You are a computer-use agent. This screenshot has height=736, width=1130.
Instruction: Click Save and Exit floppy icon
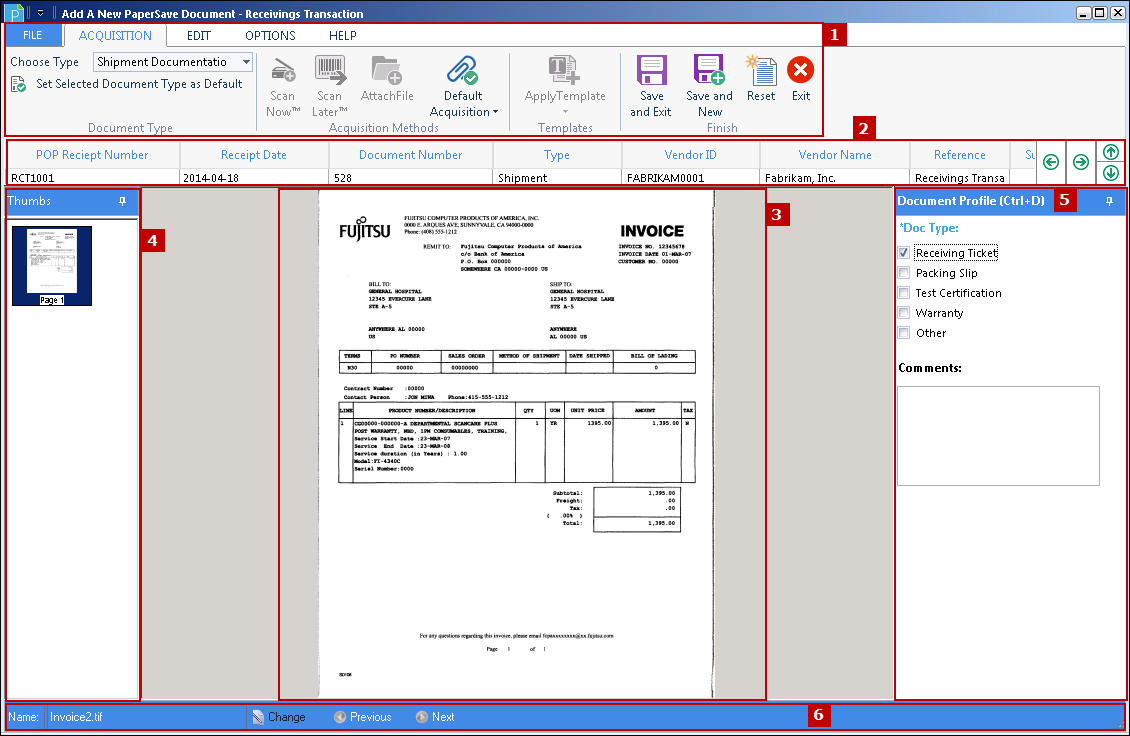click(651, 70)
